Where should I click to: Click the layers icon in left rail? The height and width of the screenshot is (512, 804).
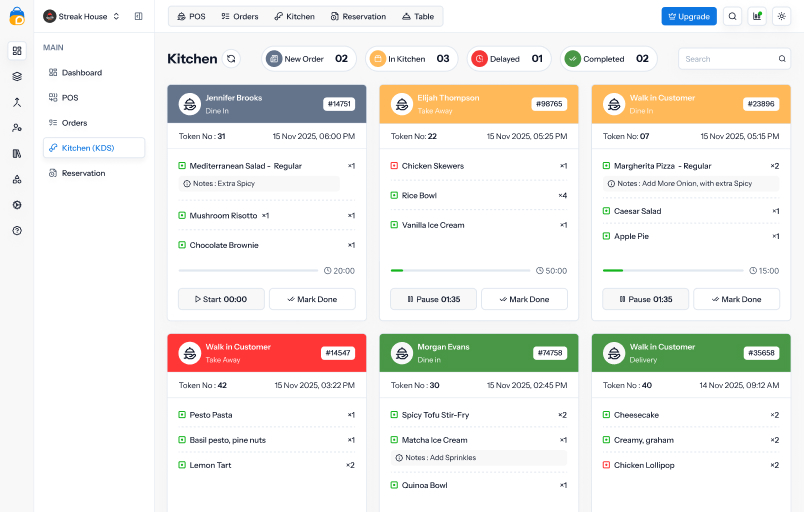[17, 76]
